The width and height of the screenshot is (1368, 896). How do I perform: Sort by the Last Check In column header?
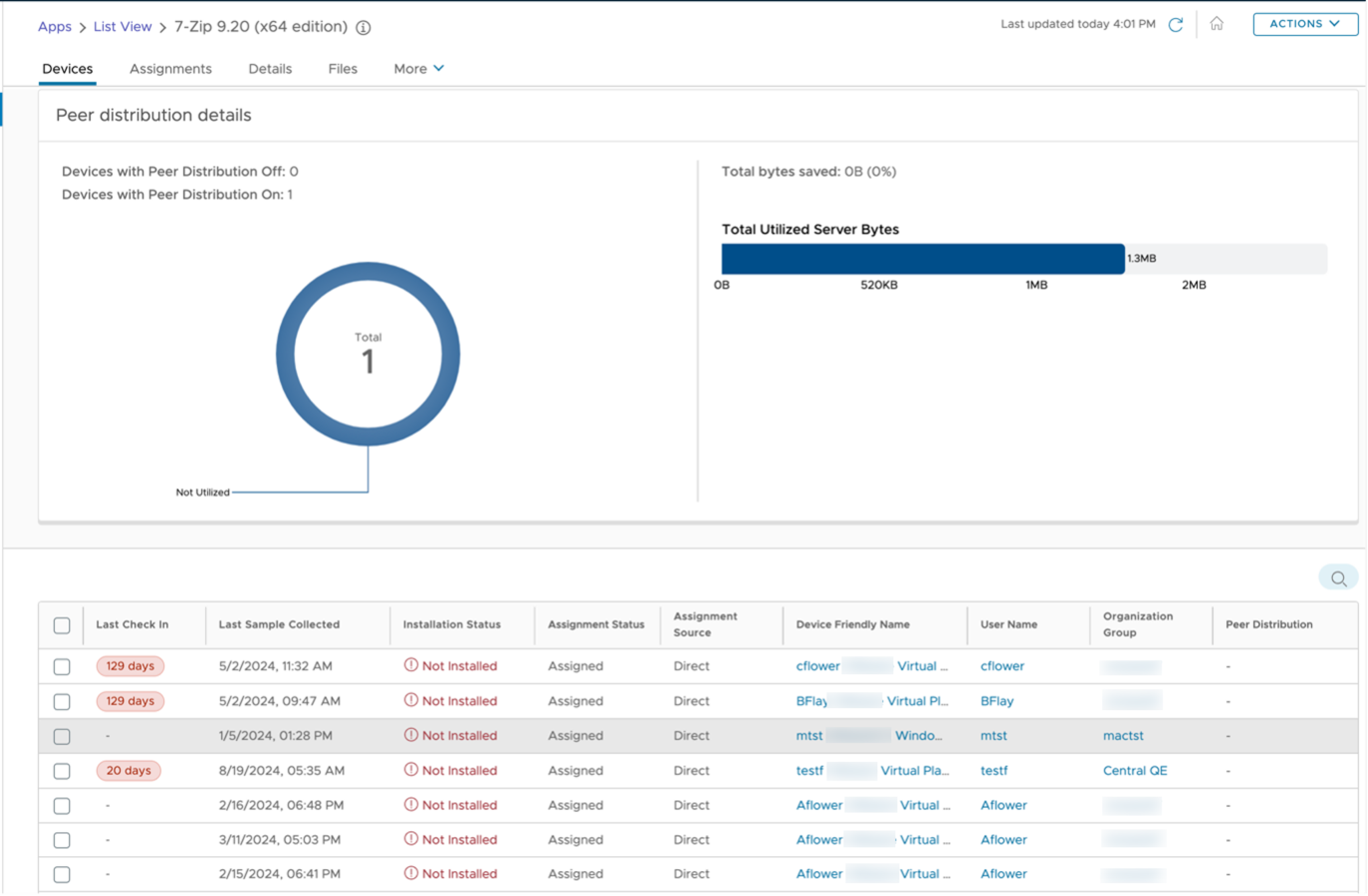point(132,624)
